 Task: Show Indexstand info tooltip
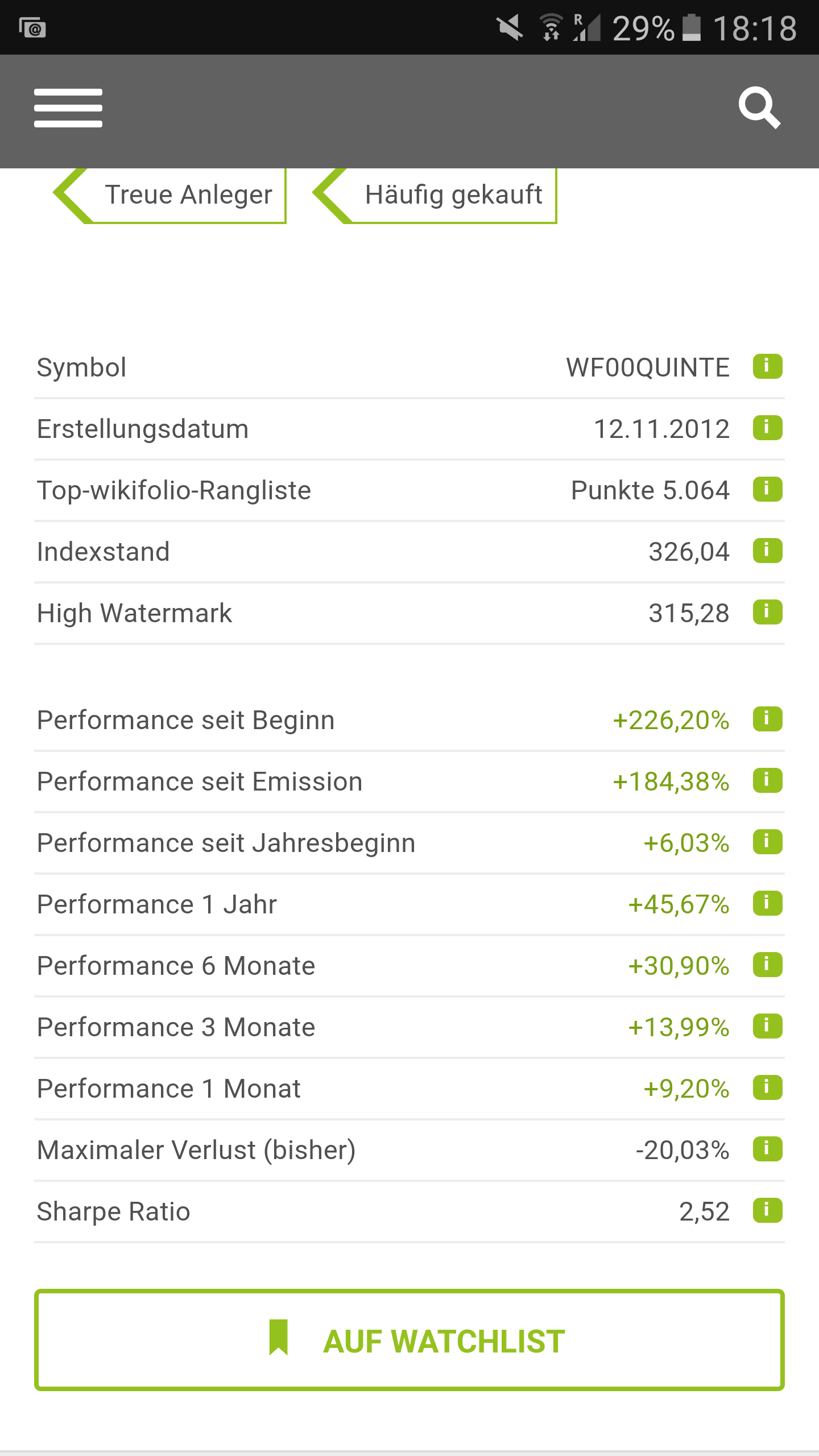(x=767, y=551)
